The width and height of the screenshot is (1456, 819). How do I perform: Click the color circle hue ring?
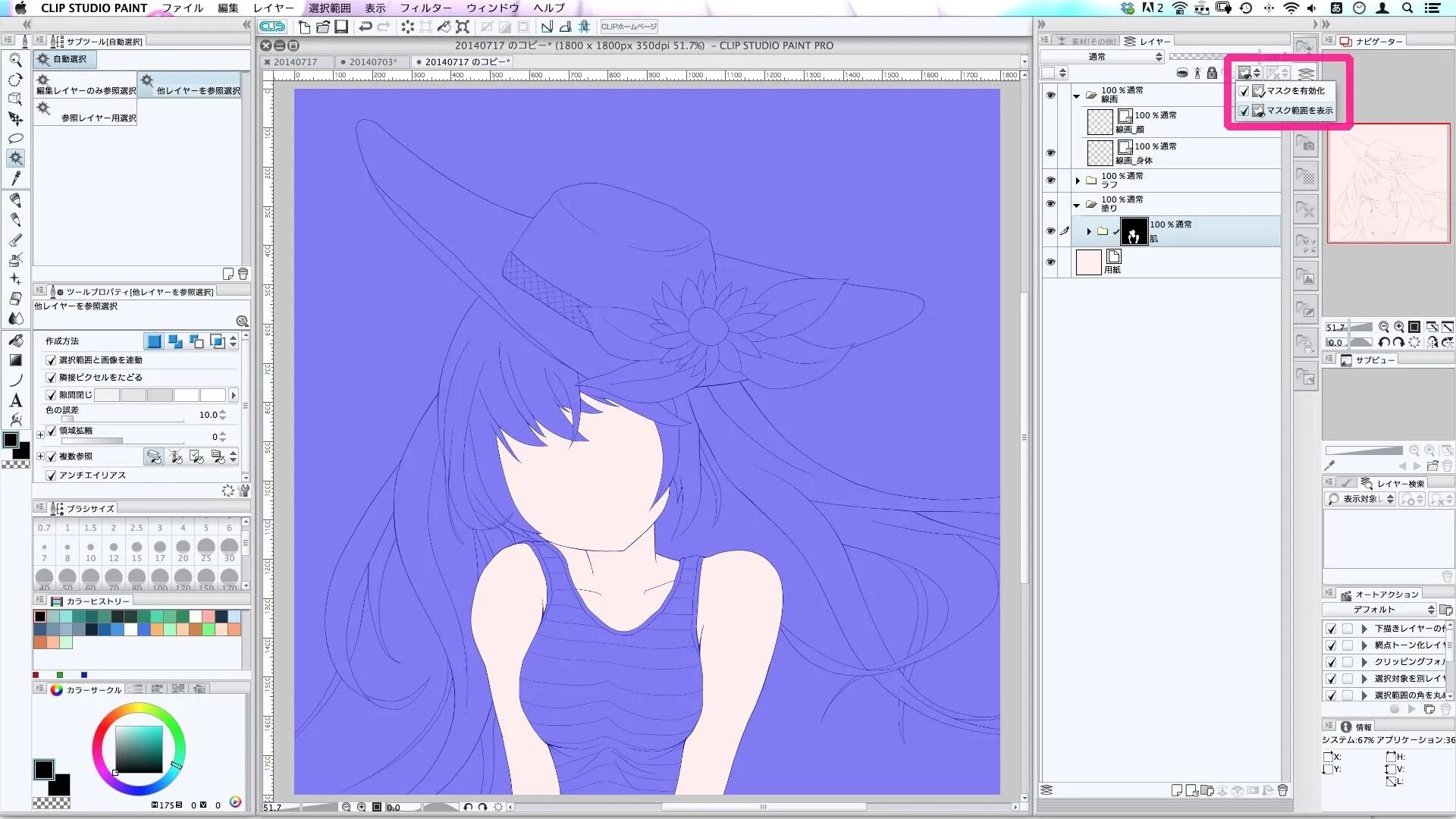(139, 709)
